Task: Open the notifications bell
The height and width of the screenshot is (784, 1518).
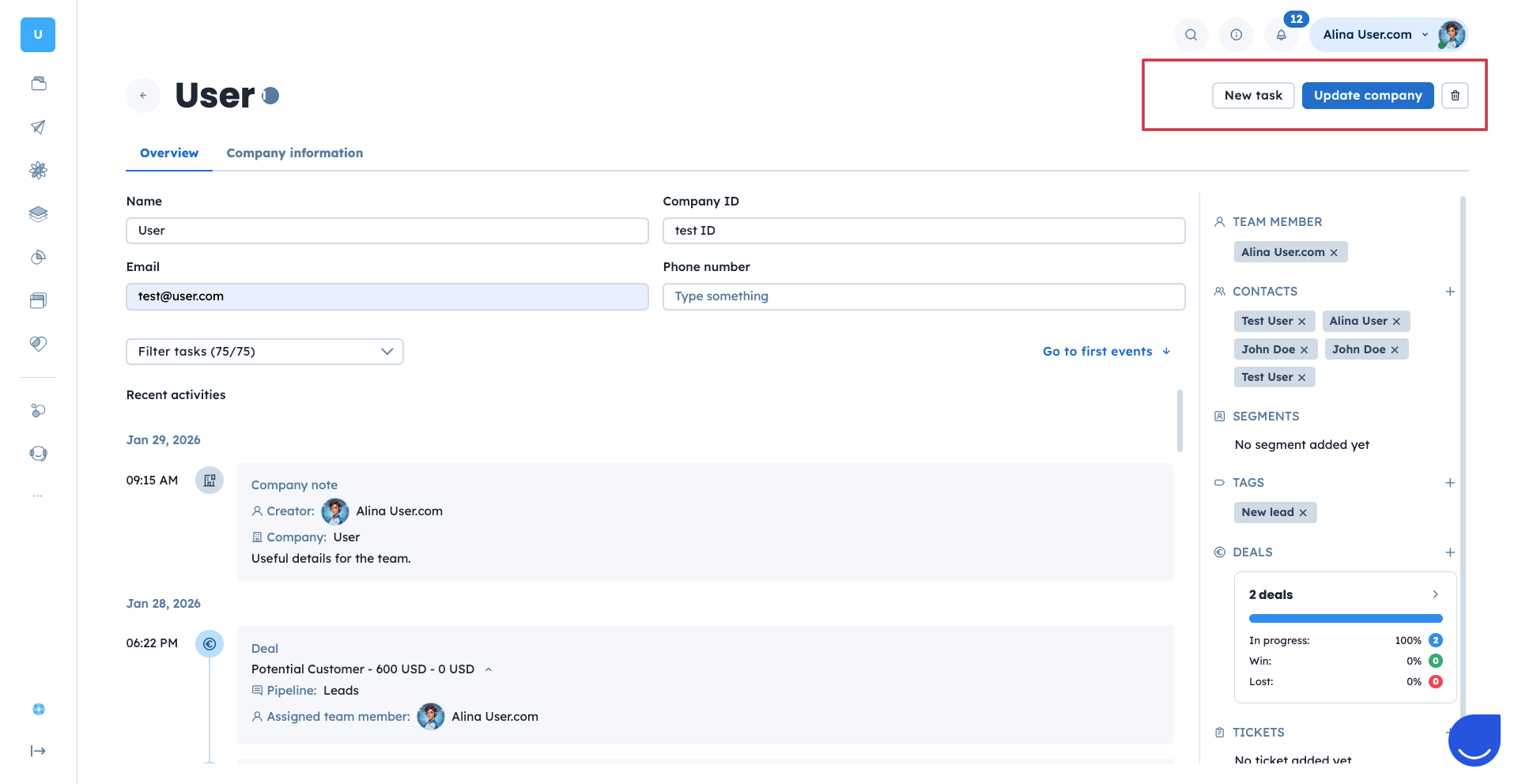Action: [x=1281, y=35]
